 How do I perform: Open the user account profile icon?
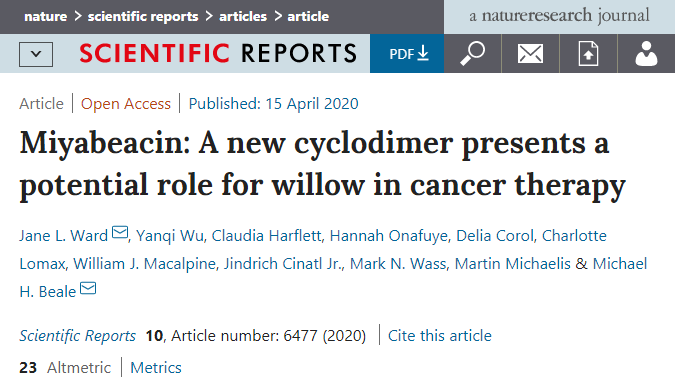tap(646, 53)
